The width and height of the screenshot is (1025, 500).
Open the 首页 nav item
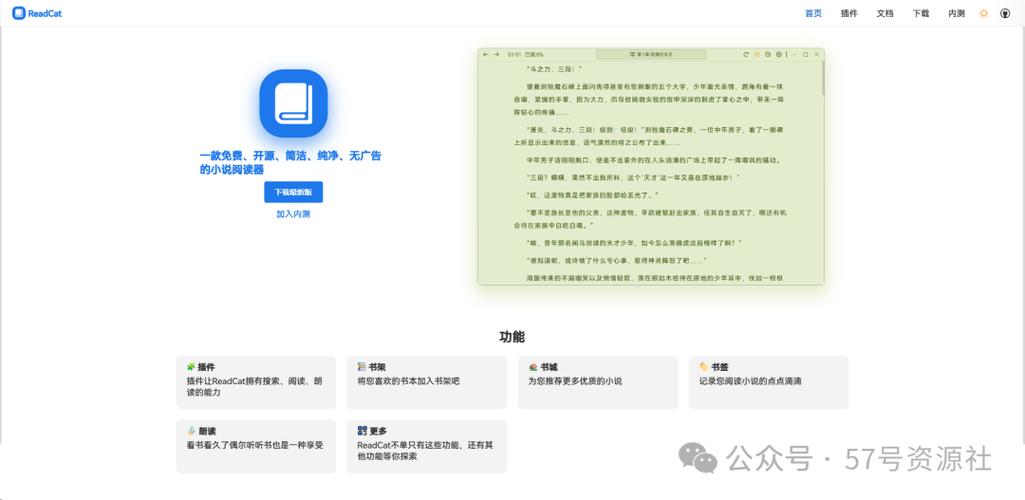coord(813,13)
